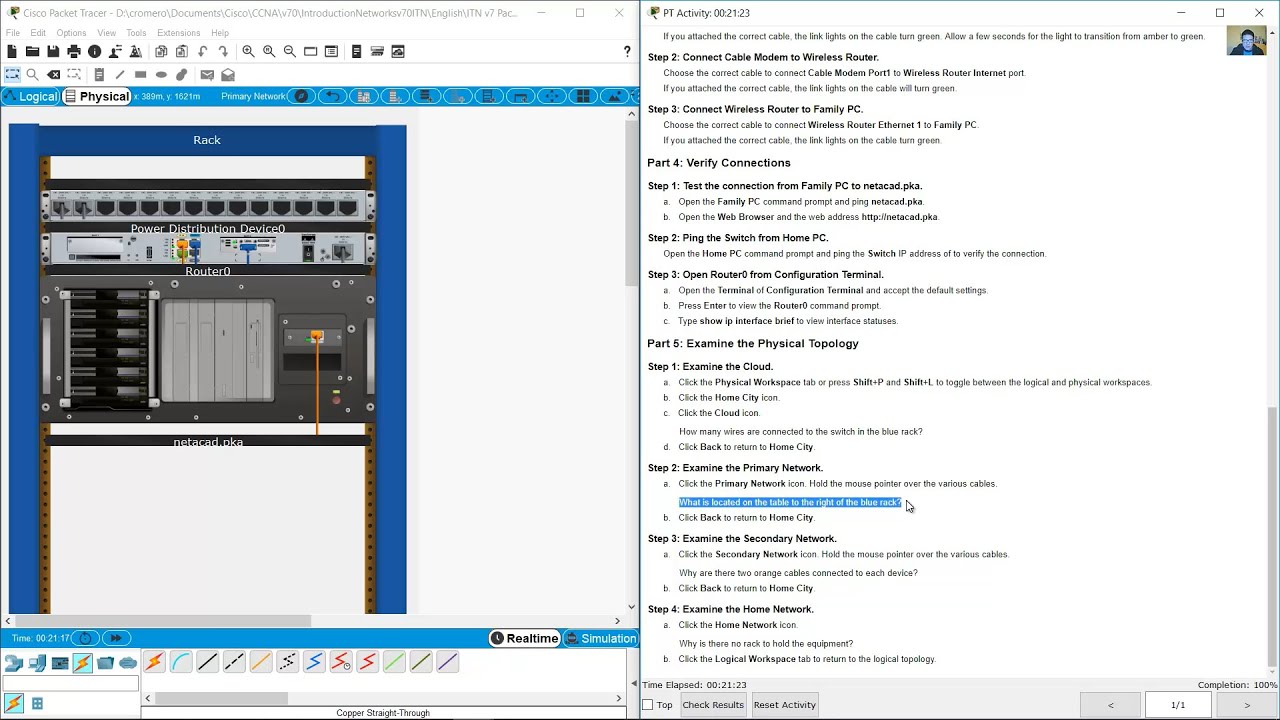1280x720 pixels.
Task: Open the network information icon
Action: coord(94,51)
